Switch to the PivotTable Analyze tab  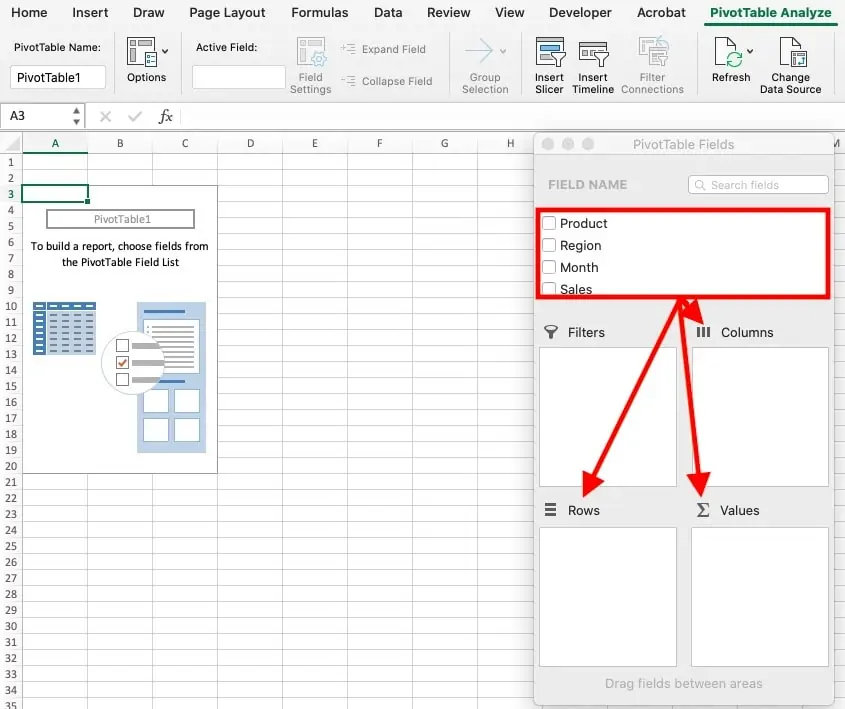[x=770, y=13]
